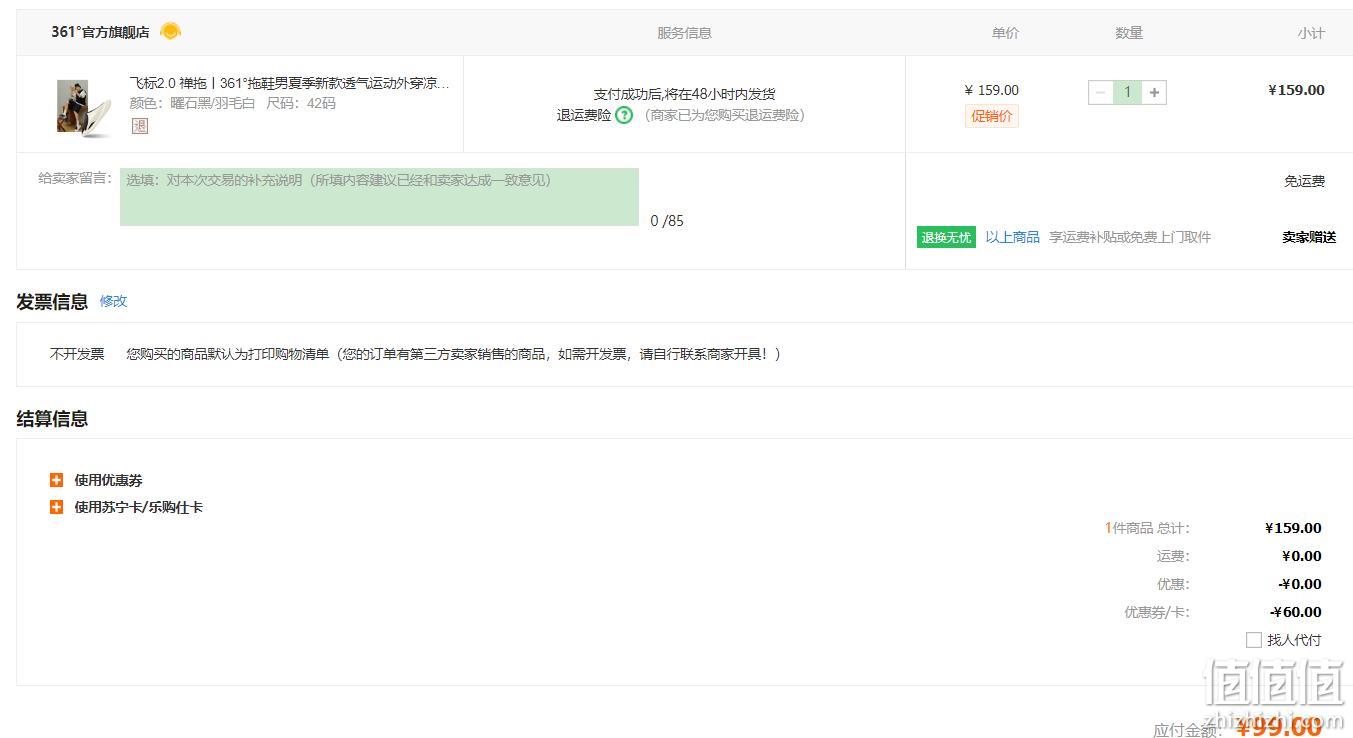Click the 0 /85 character counter
Viewport: 1353px width, 738px height.
tap(667, 221)
